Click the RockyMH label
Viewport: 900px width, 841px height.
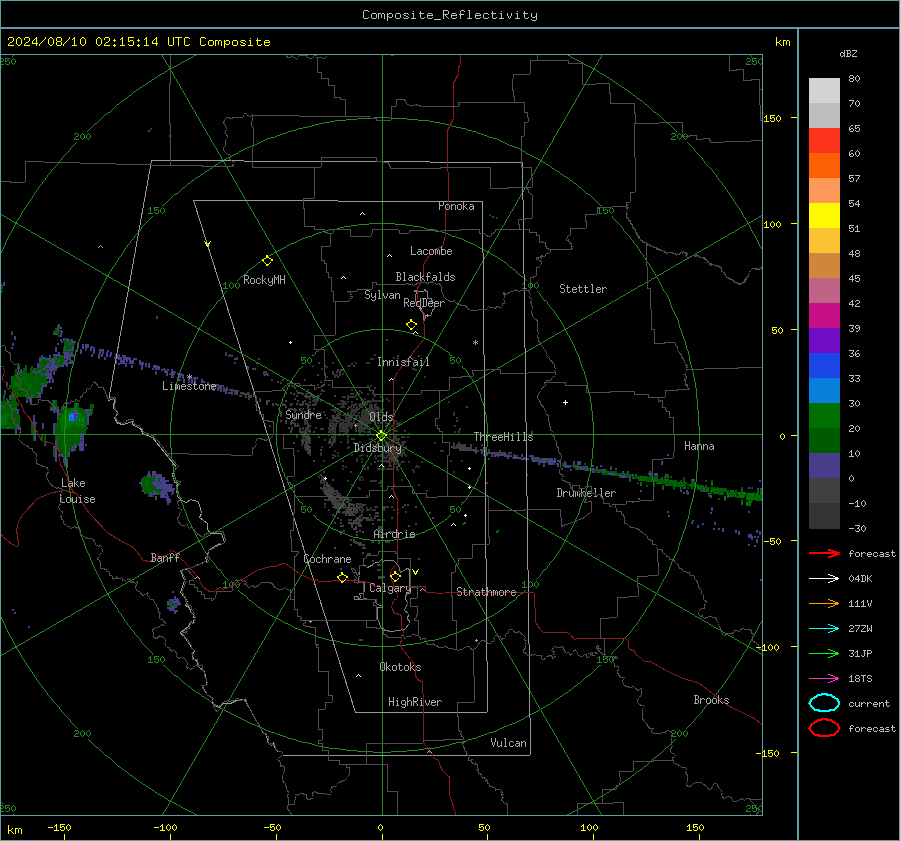pos(264,280)
